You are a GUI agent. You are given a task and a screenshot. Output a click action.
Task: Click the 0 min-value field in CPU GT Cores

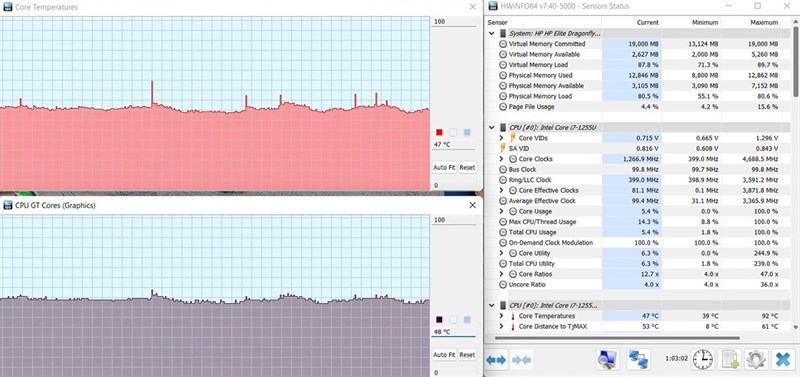click(454, 373)
